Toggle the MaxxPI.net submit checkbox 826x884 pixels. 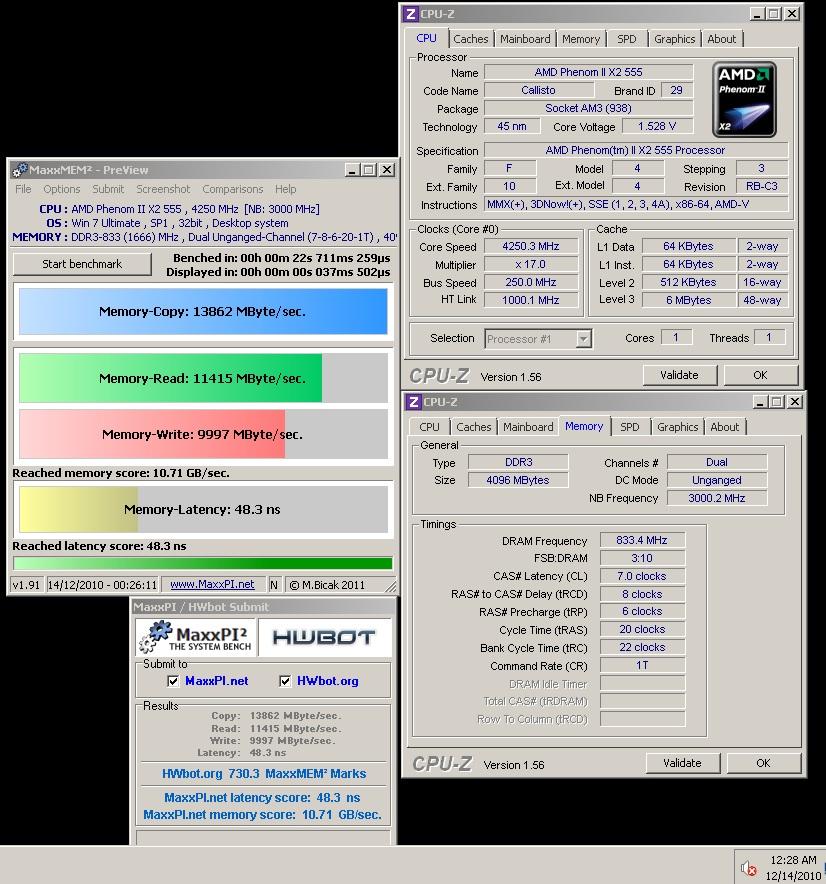tap(173, 681)
